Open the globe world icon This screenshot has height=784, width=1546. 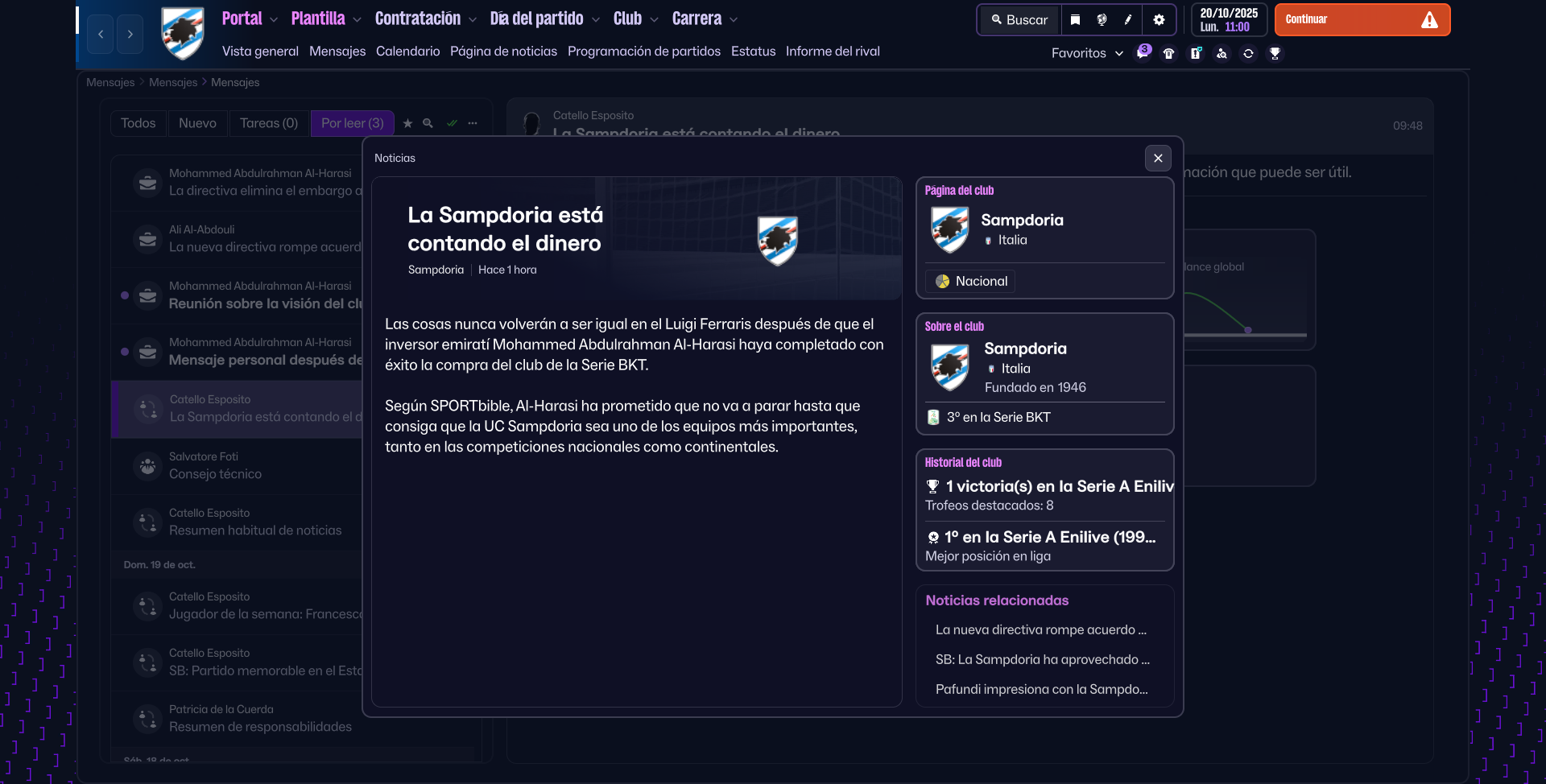point(1102,20)
